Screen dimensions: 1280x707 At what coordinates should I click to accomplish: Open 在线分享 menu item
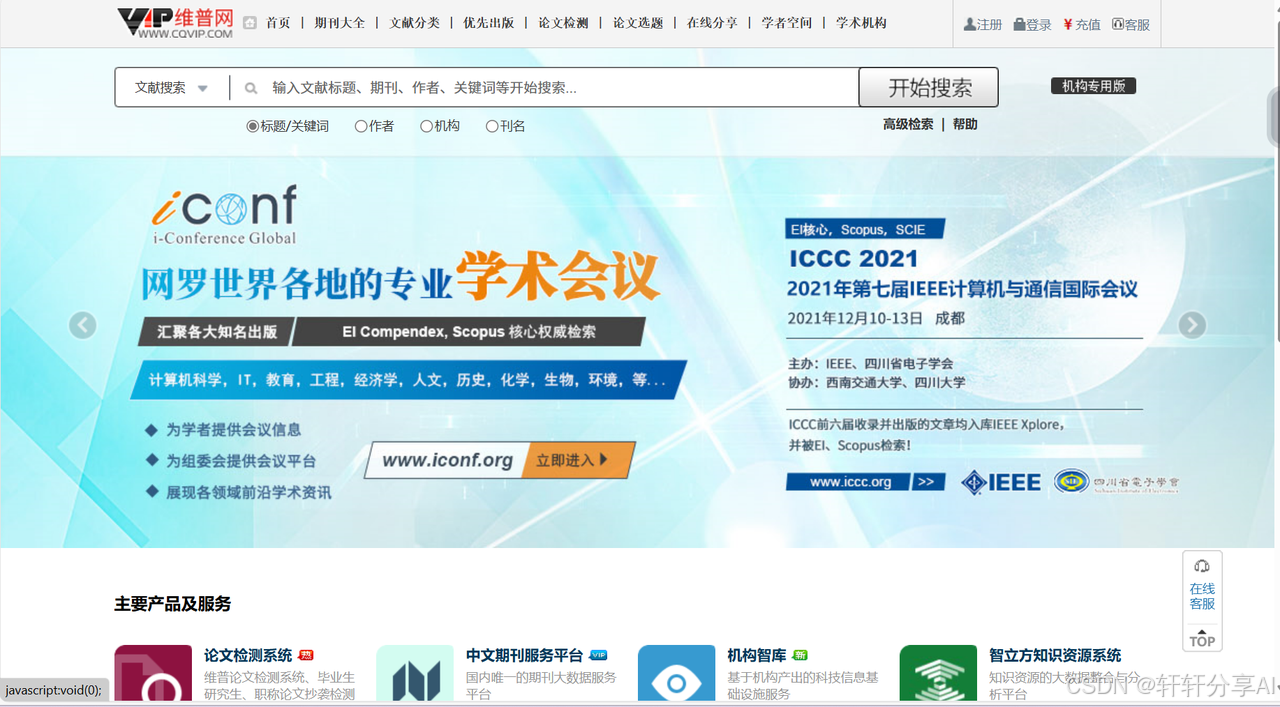712,23
